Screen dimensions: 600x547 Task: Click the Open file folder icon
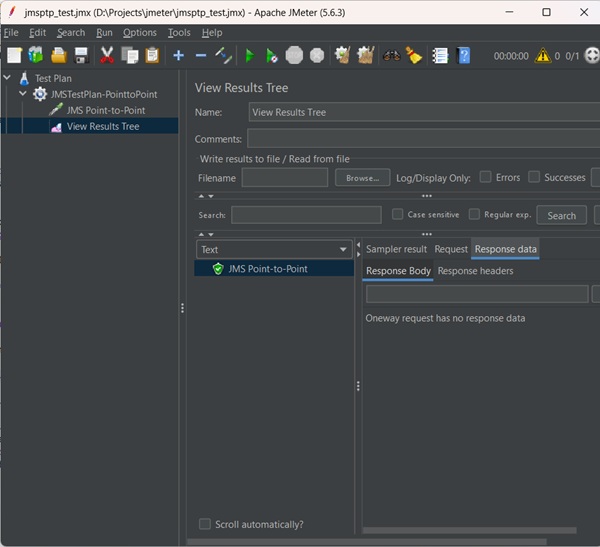[59, 55]
